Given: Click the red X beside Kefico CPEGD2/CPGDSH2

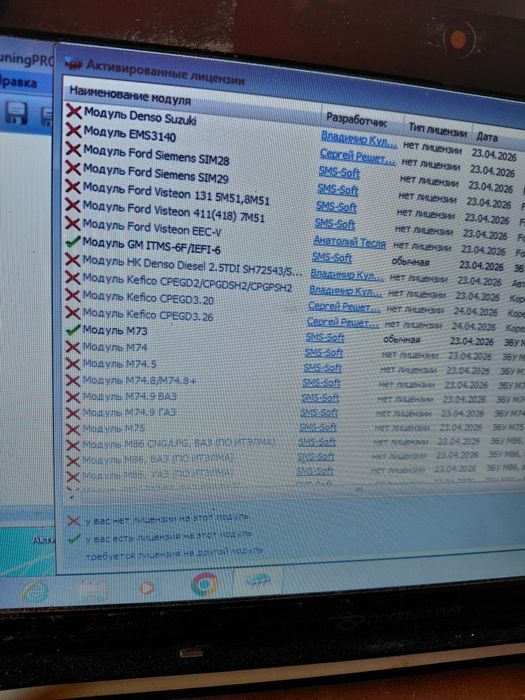Looking at the screenshot, I should tap(73, 278).
